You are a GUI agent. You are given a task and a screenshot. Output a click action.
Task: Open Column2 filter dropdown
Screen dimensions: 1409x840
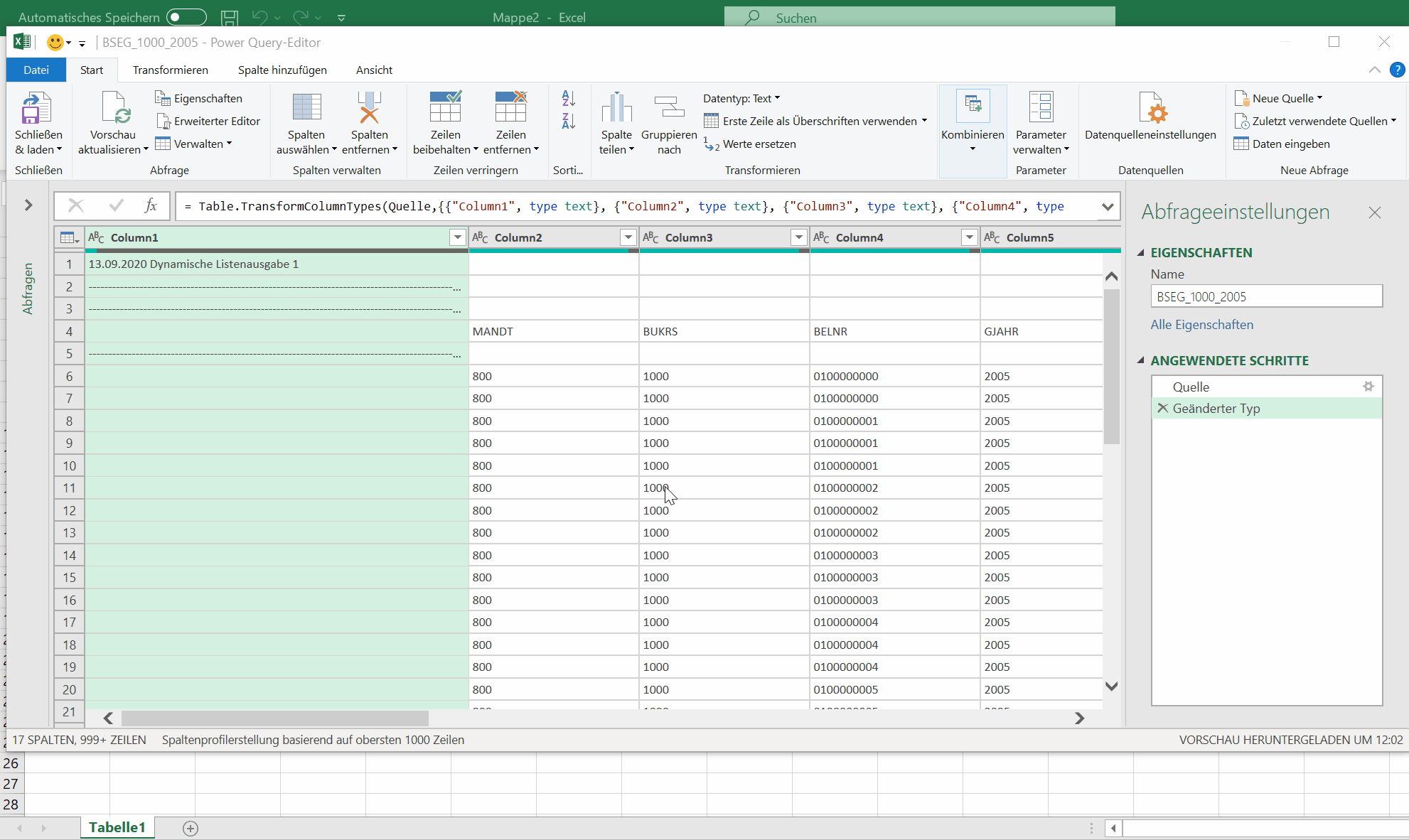(628, 237)
